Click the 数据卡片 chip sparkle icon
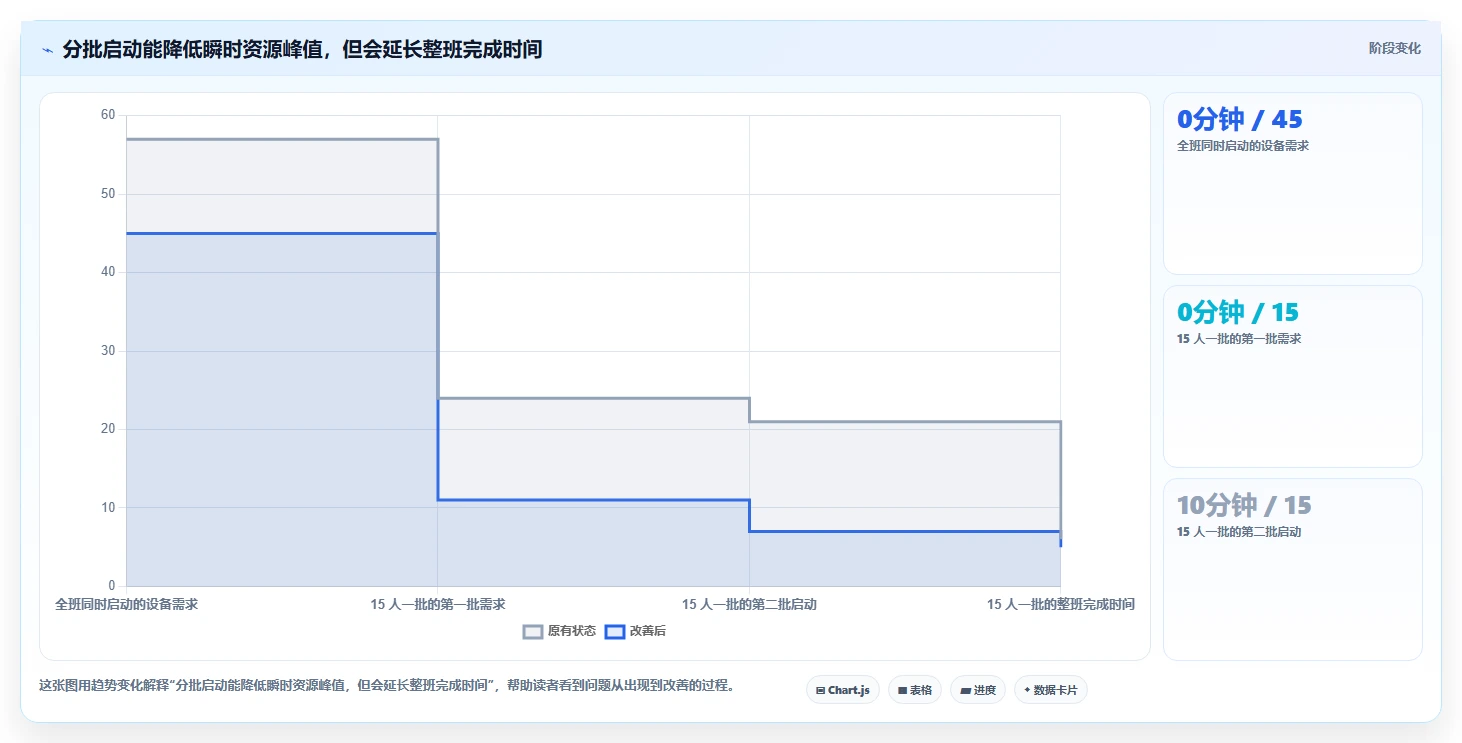The width and height of the screenshot is (1462, 743). point(1027,690)
